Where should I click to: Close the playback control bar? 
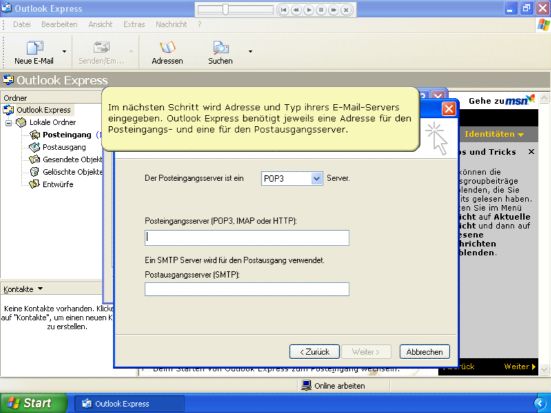point(346,10)
